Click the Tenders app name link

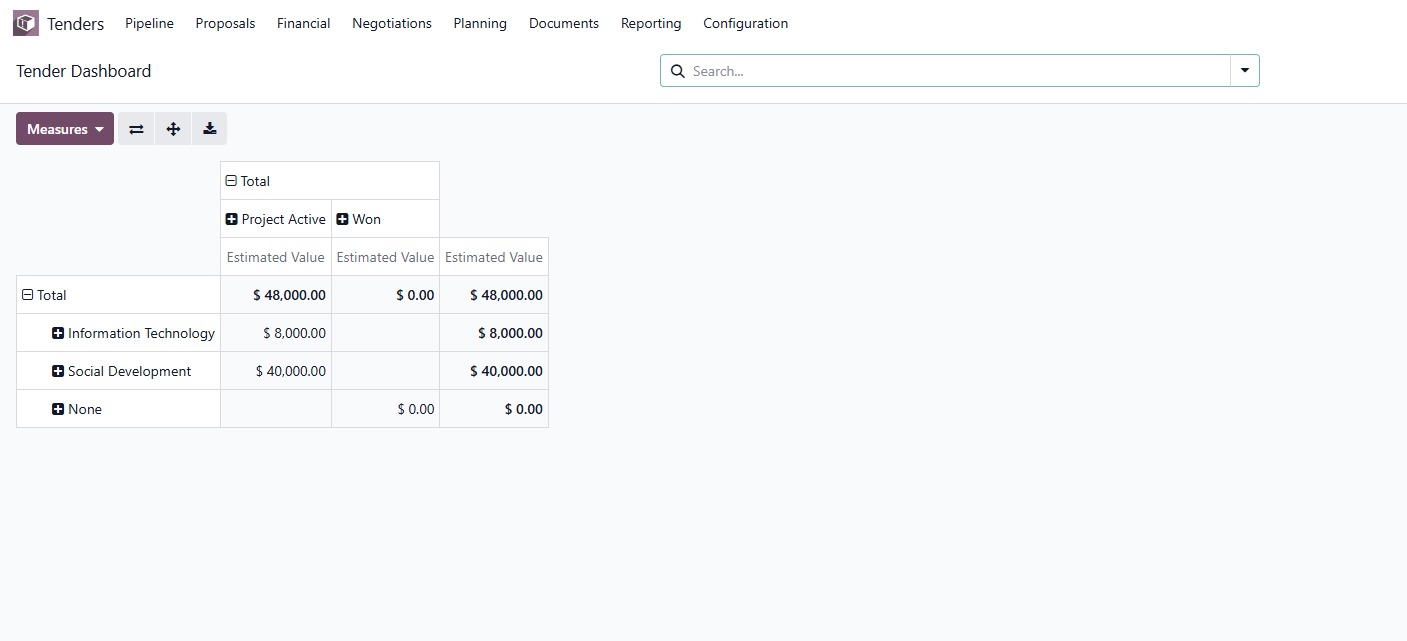[x=75, y=23]
